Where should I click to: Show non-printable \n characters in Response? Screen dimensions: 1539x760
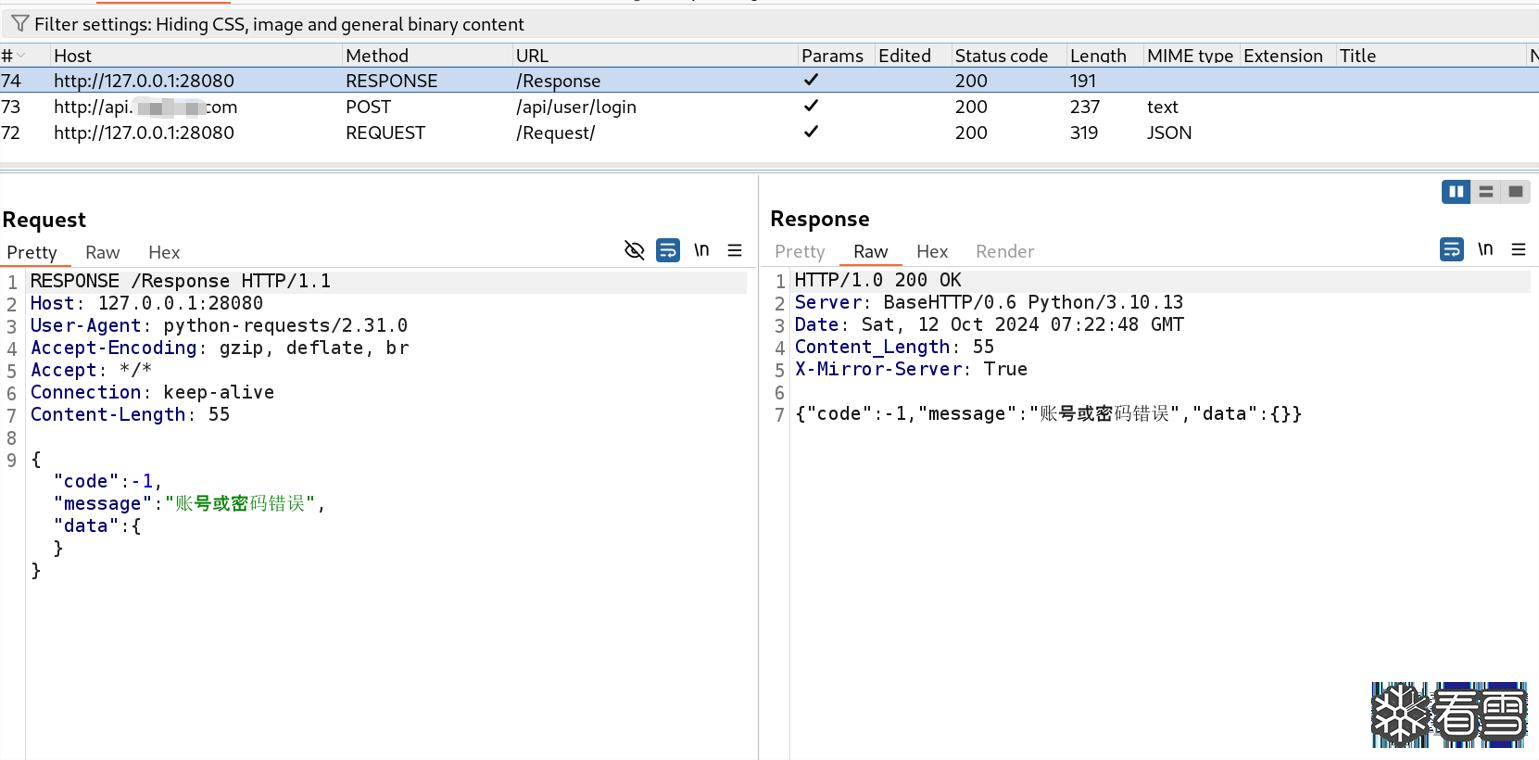tap(1486, 249)
